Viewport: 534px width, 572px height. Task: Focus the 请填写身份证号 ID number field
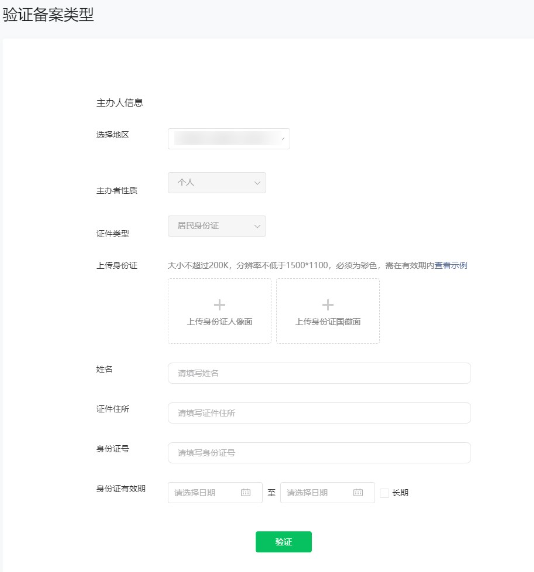click(x=319, y=453)
